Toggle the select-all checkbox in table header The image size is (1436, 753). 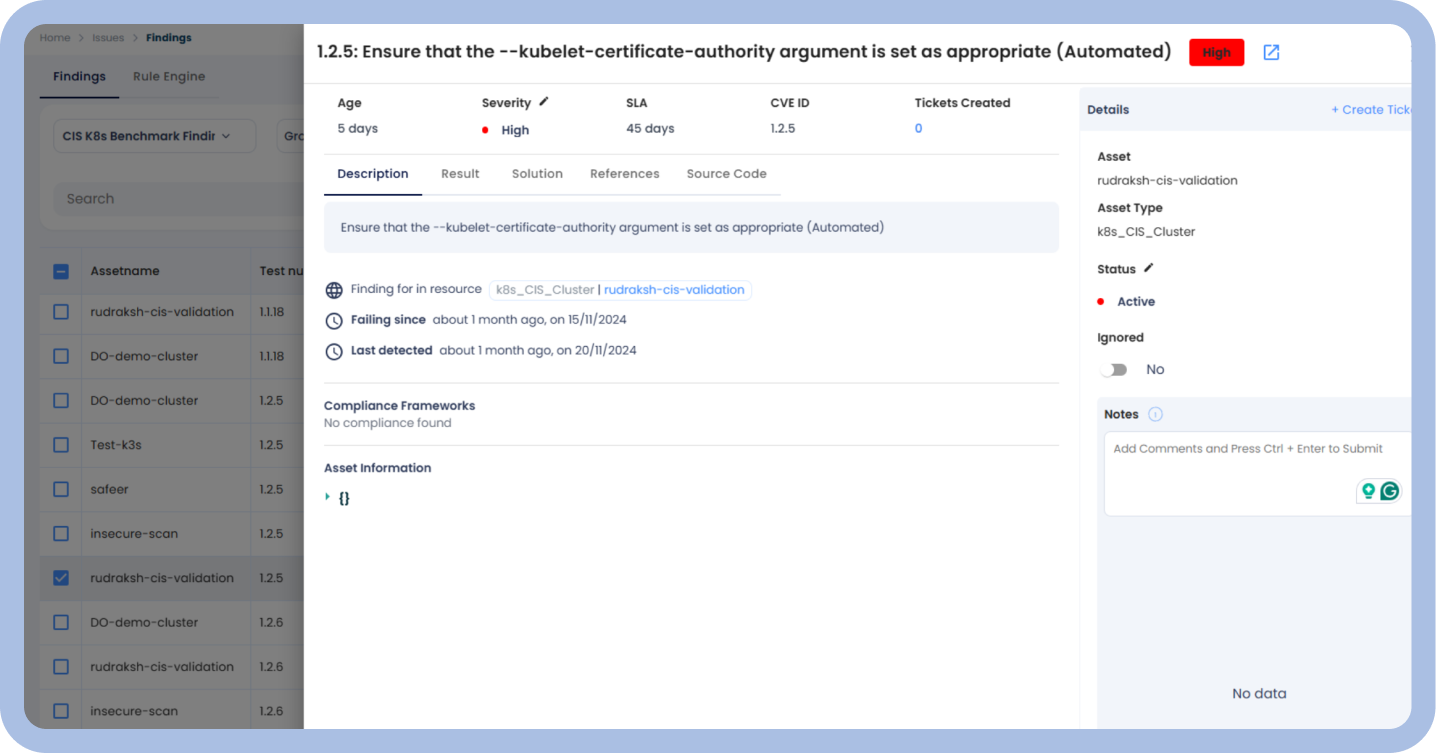(61, 271)
